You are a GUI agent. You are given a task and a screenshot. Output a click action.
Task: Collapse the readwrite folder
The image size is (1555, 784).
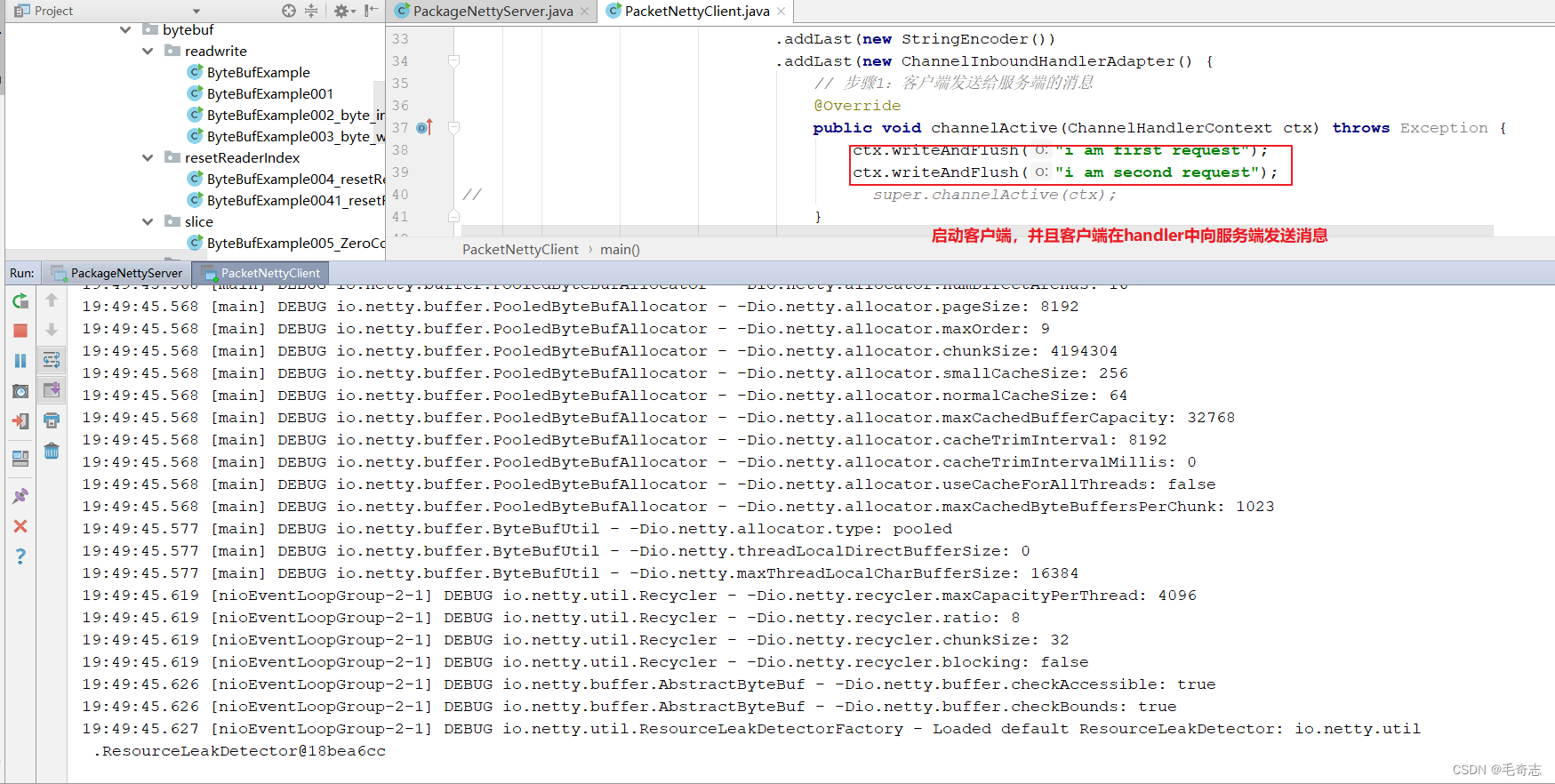tap(148, 51)
